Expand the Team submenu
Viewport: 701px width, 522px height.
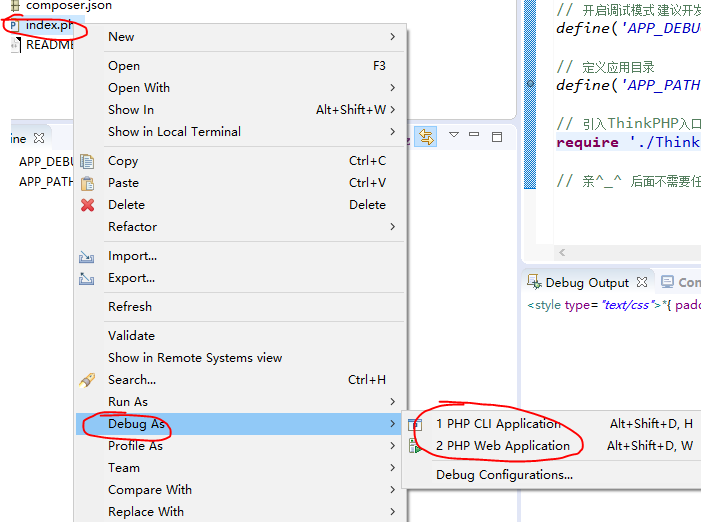pyautogui.click(x=393, y=467)
